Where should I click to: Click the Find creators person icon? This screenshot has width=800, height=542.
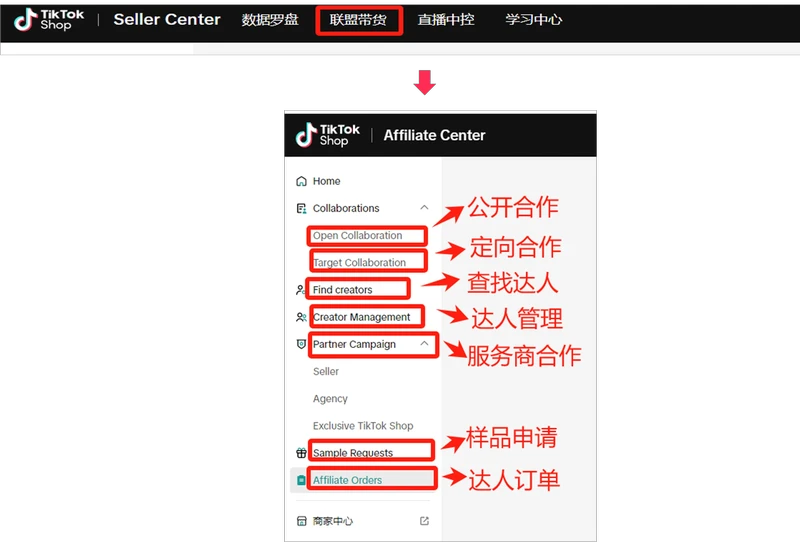pos(301,290)
